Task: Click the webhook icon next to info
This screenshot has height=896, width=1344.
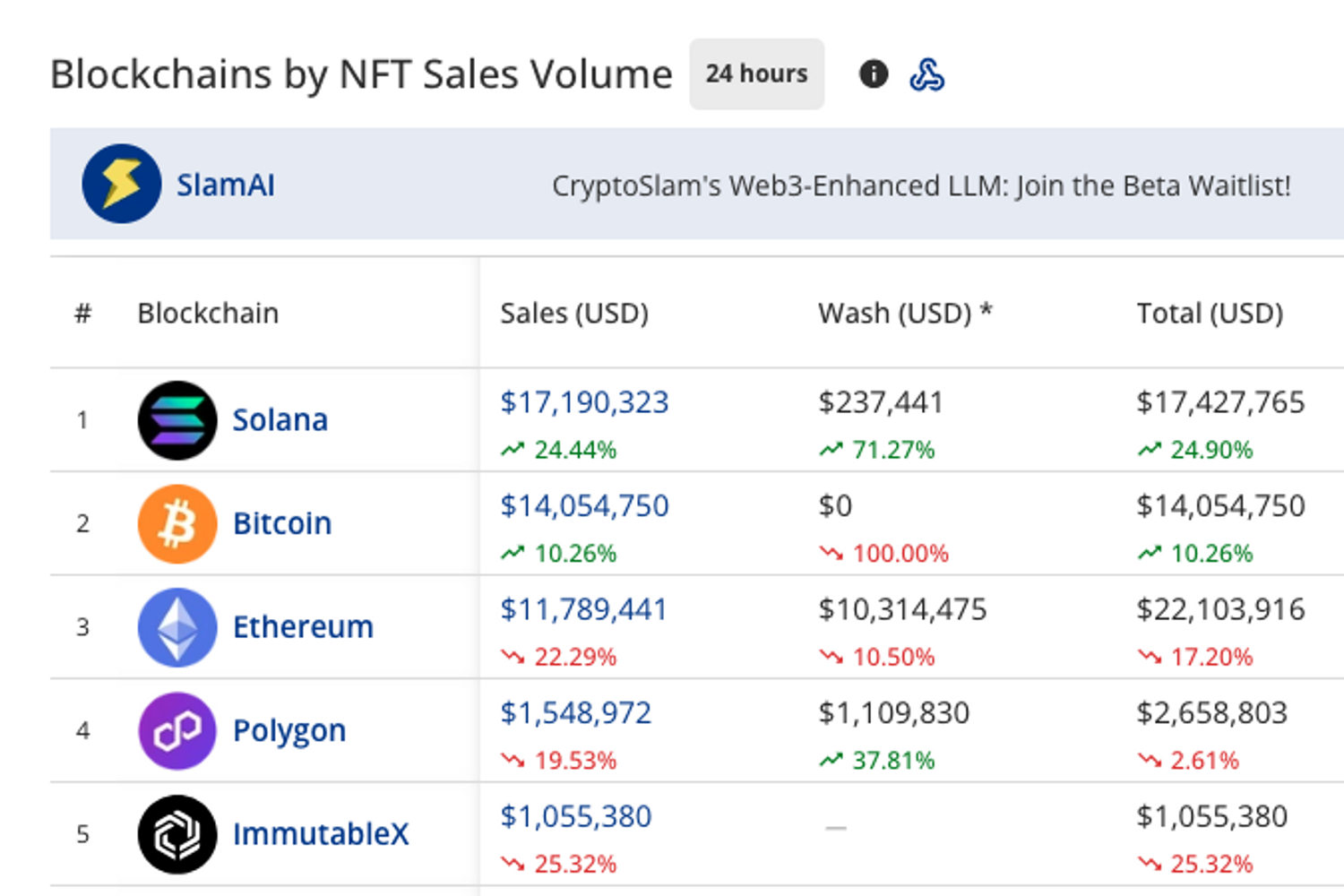Action: 926,74
